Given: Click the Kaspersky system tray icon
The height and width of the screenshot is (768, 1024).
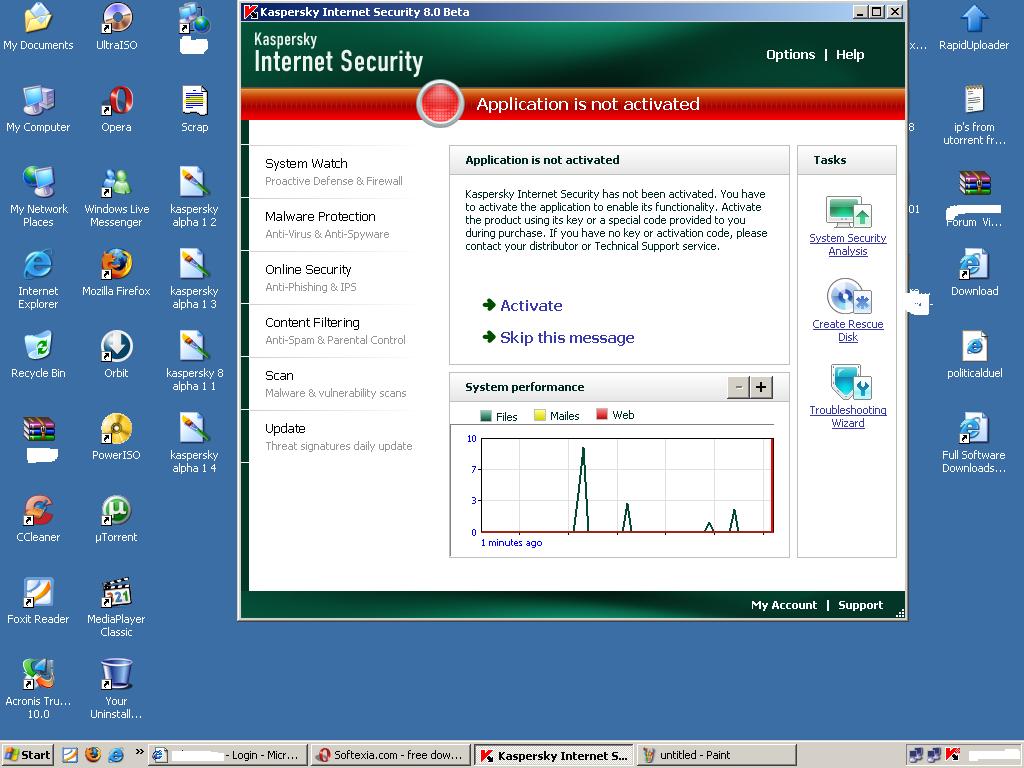Looking at the screenshot, I should (x=952, y=755).
